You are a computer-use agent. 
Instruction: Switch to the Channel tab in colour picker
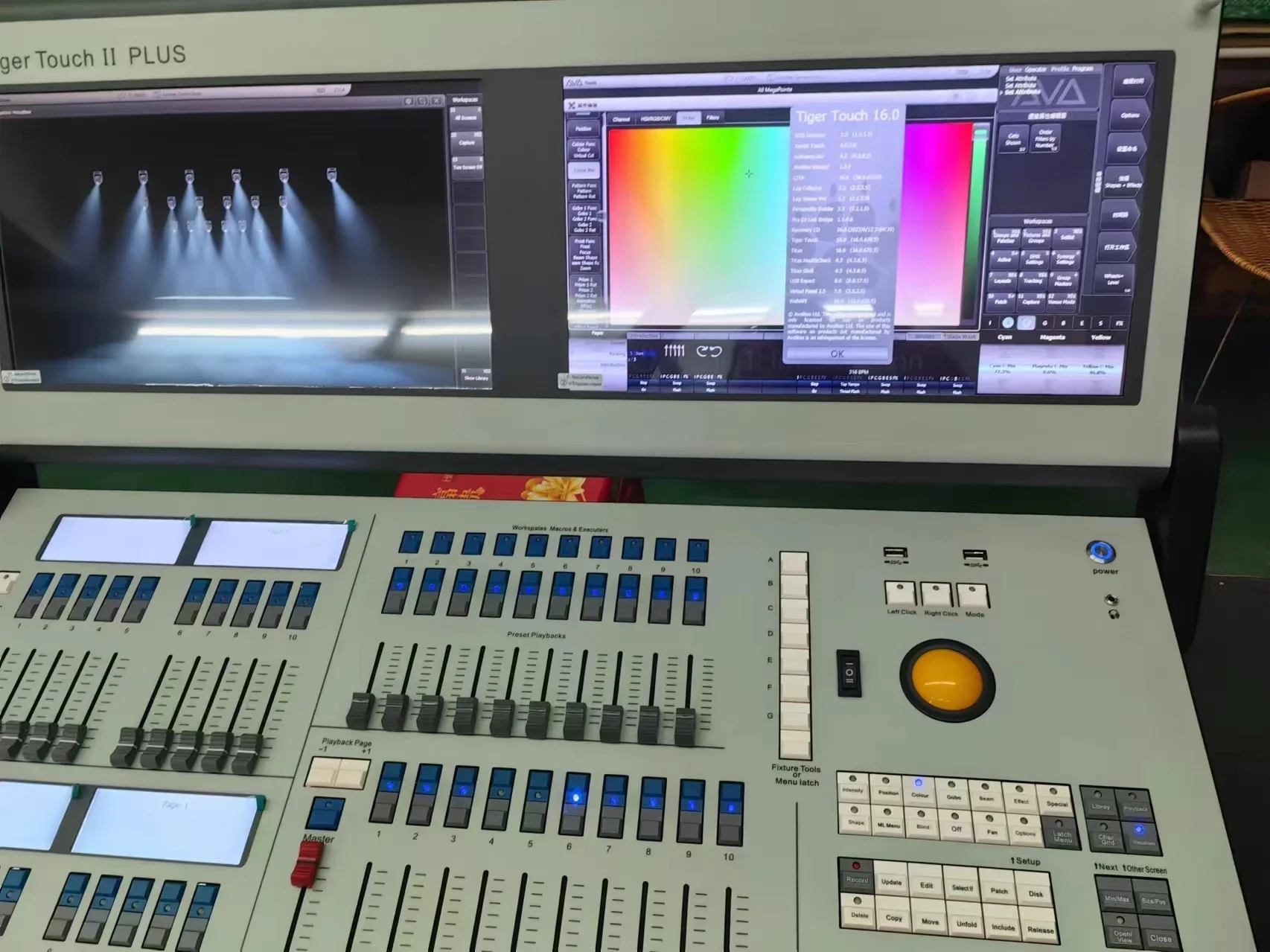coord(622,119)
